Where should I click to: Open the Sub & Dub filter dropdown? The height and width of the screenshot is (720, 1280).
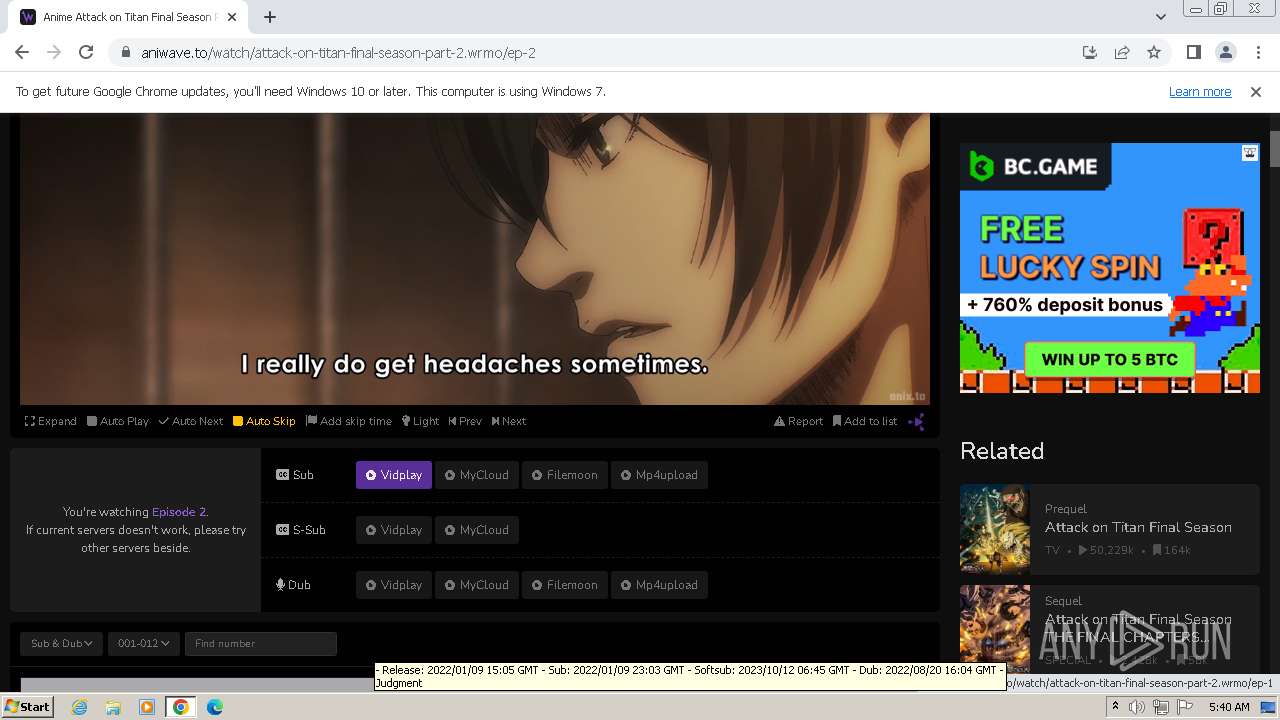(61, 643)
